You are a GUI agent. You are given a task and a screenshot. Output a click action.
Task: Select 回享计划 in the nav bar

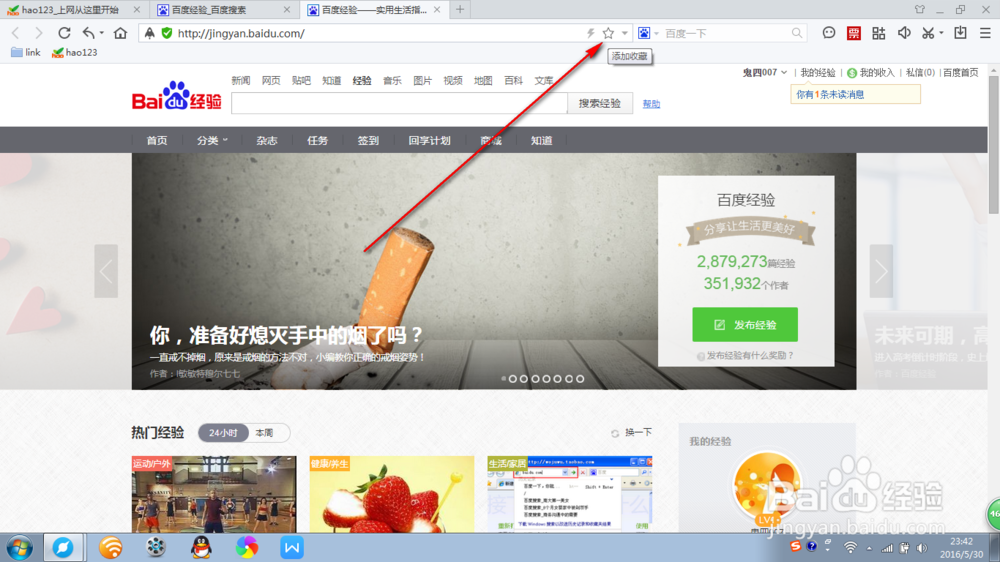(x=429, y=140)
